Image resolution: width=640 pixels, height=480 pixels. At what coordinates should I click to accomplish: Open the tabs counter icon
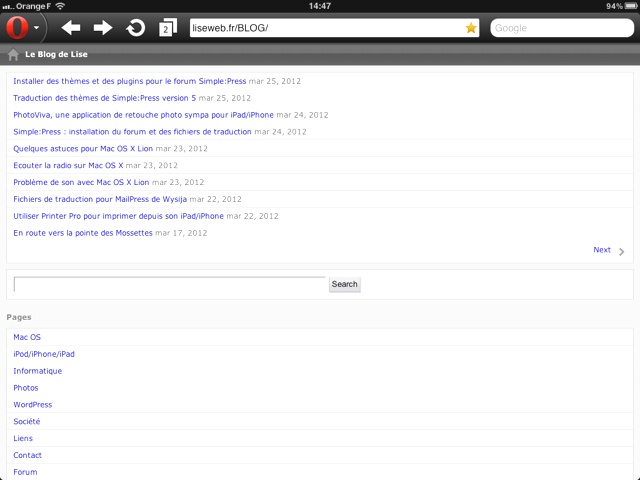click(x=168, y=28)
